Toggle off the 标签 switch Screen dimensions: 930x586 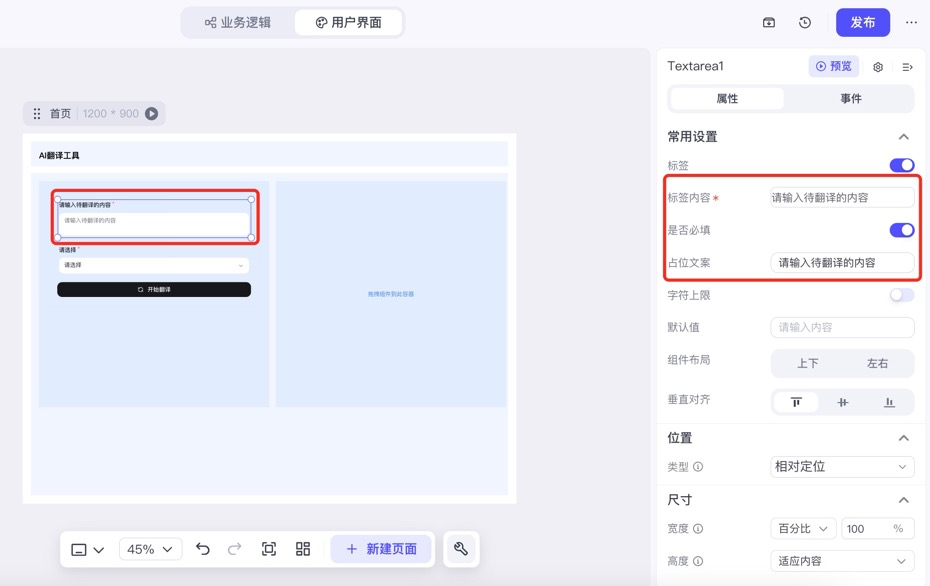point(901,165)
